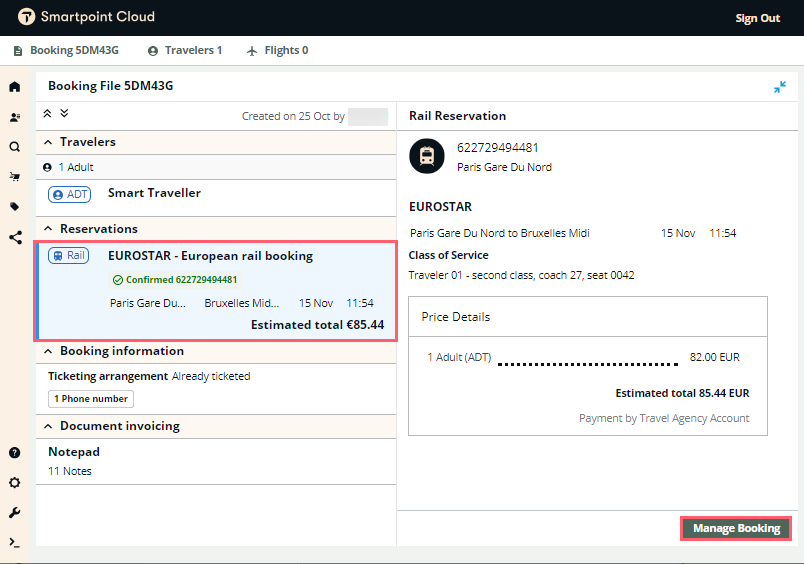Click Paris Gare Du Nord to Bruxelles Midi
The width and height of the screenshot is (804, 564).
pyautogui.click(x=500, y=233)
